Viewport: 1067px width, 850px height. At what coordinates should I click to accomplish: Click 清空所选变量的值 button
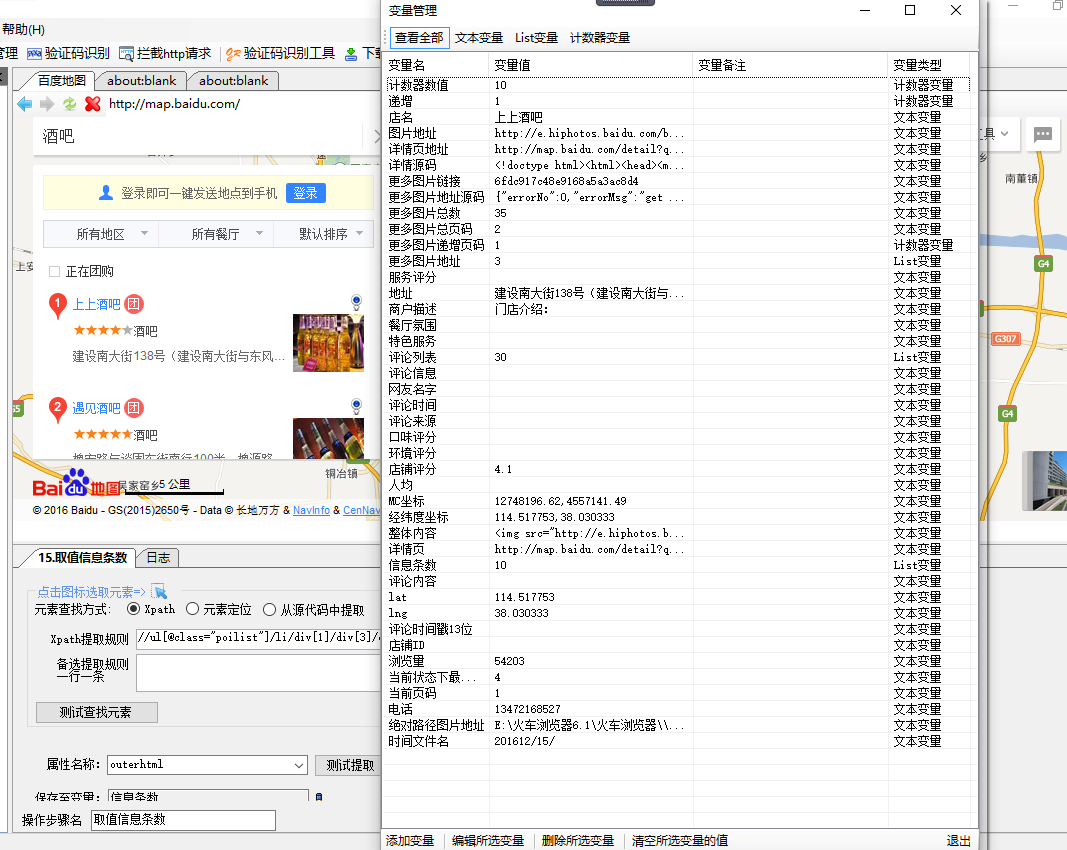click(x=680, y=840)
